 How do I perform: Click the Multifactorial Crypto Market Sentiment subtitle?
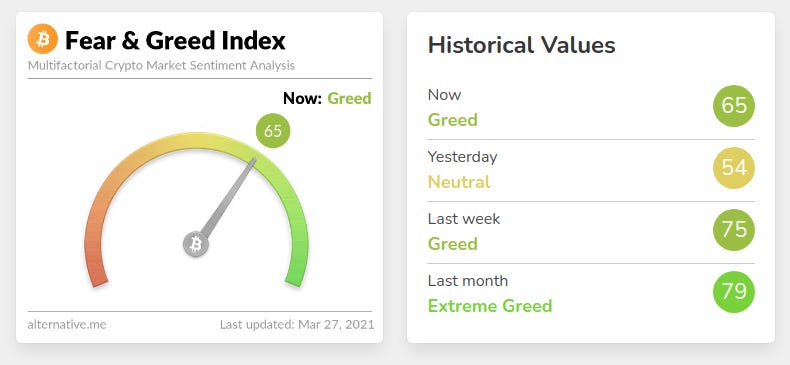[161, 66]
